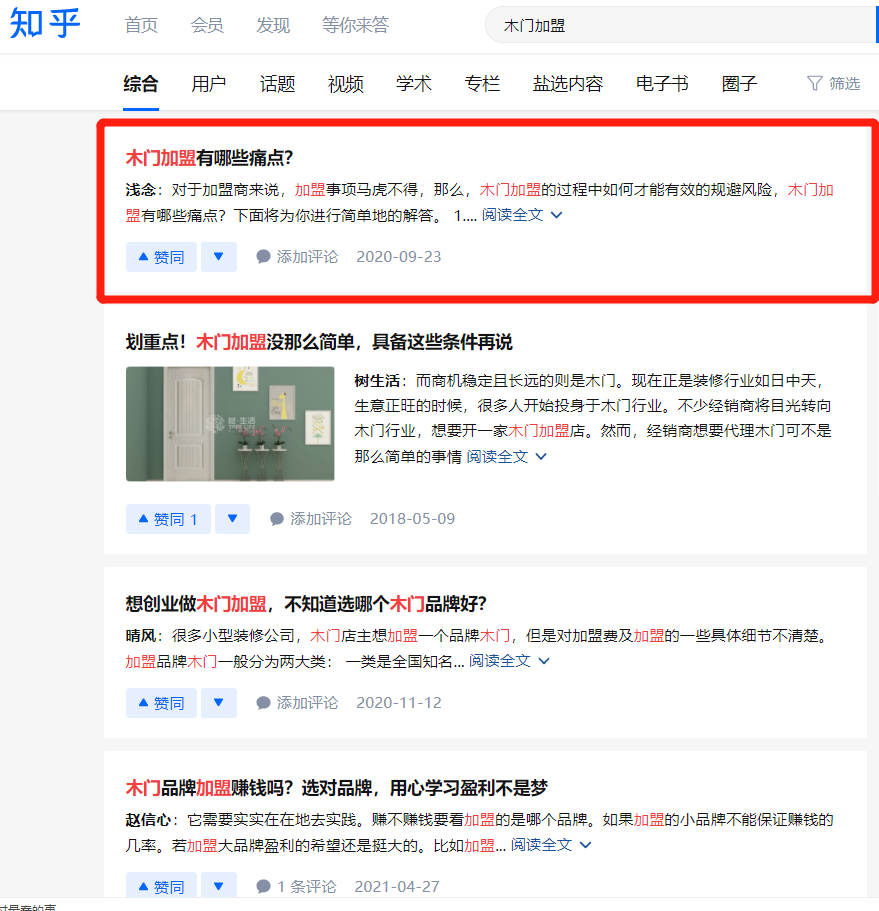The image size is (879, 911).
Task: Click the date 2020-09-23
Action: (399, 257)
